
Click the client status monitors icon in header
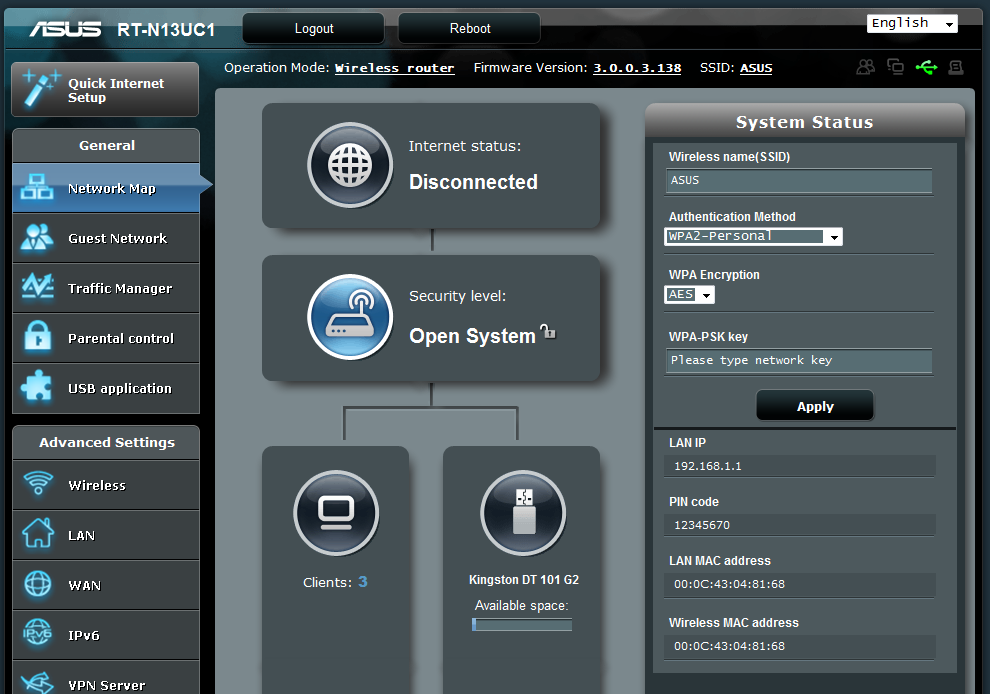pyautogui.click(x=895, y=66)
